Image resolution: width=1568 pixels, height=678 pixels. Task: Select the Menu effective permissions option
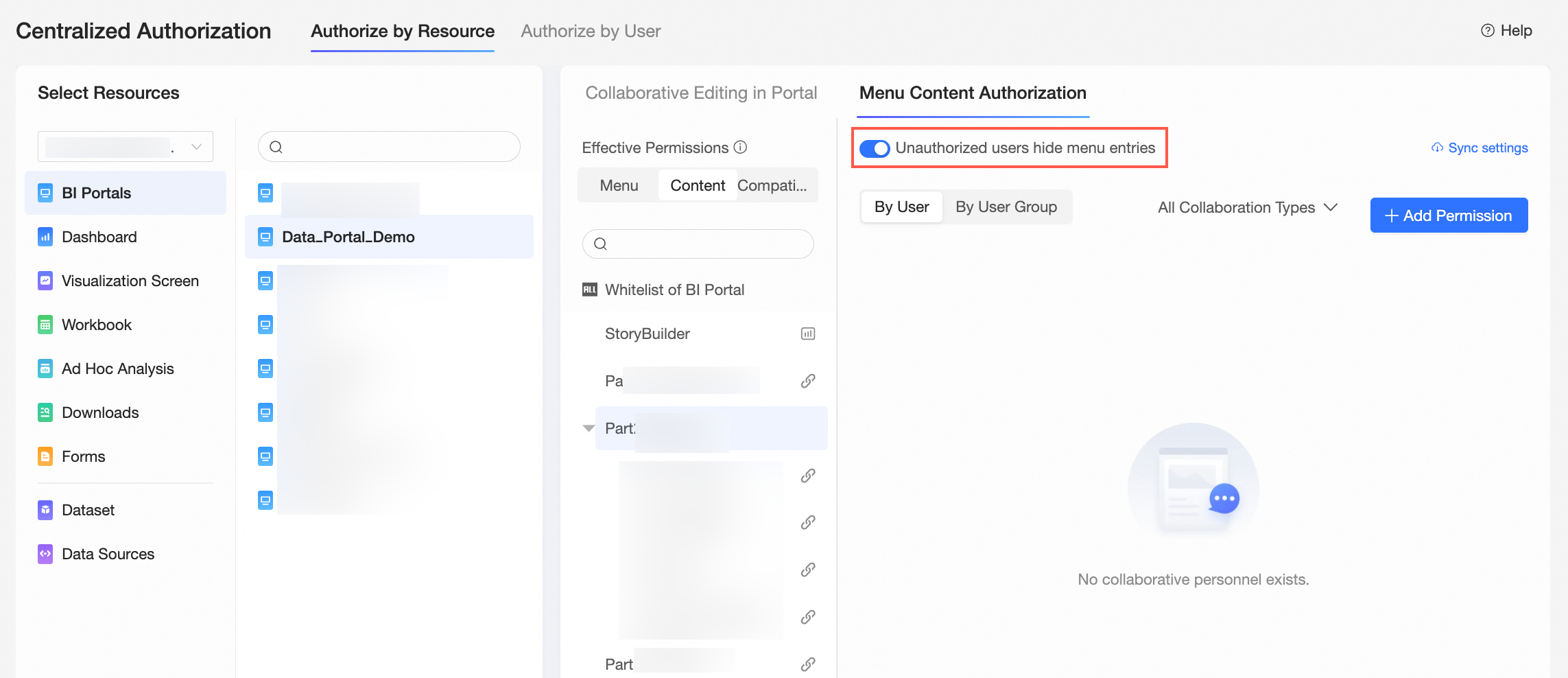[x=619, y=185]
